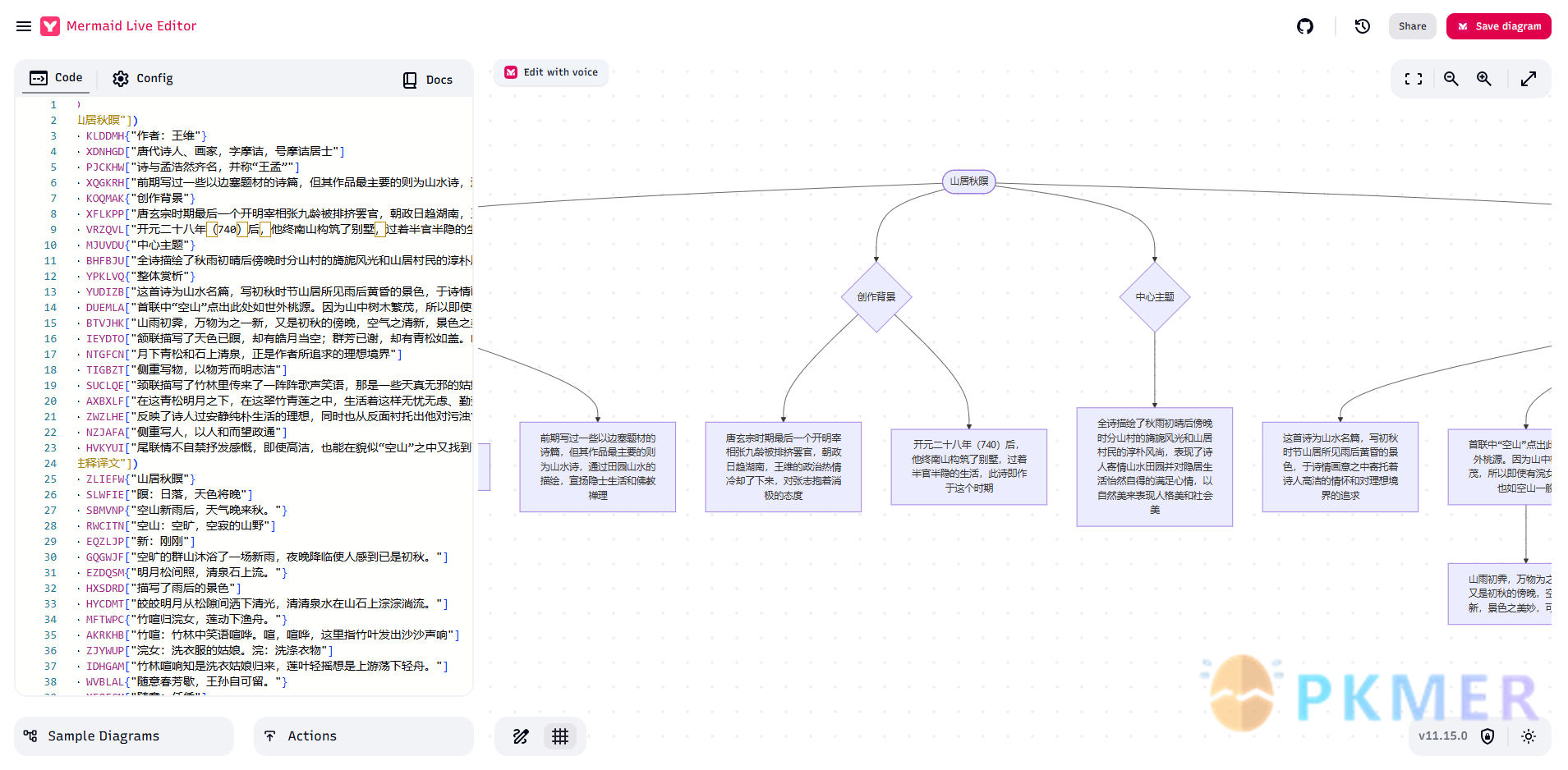Click the Code tab terminal icon
The width and height of the screenshot is (1568, 770).
(x=39, y=78)
